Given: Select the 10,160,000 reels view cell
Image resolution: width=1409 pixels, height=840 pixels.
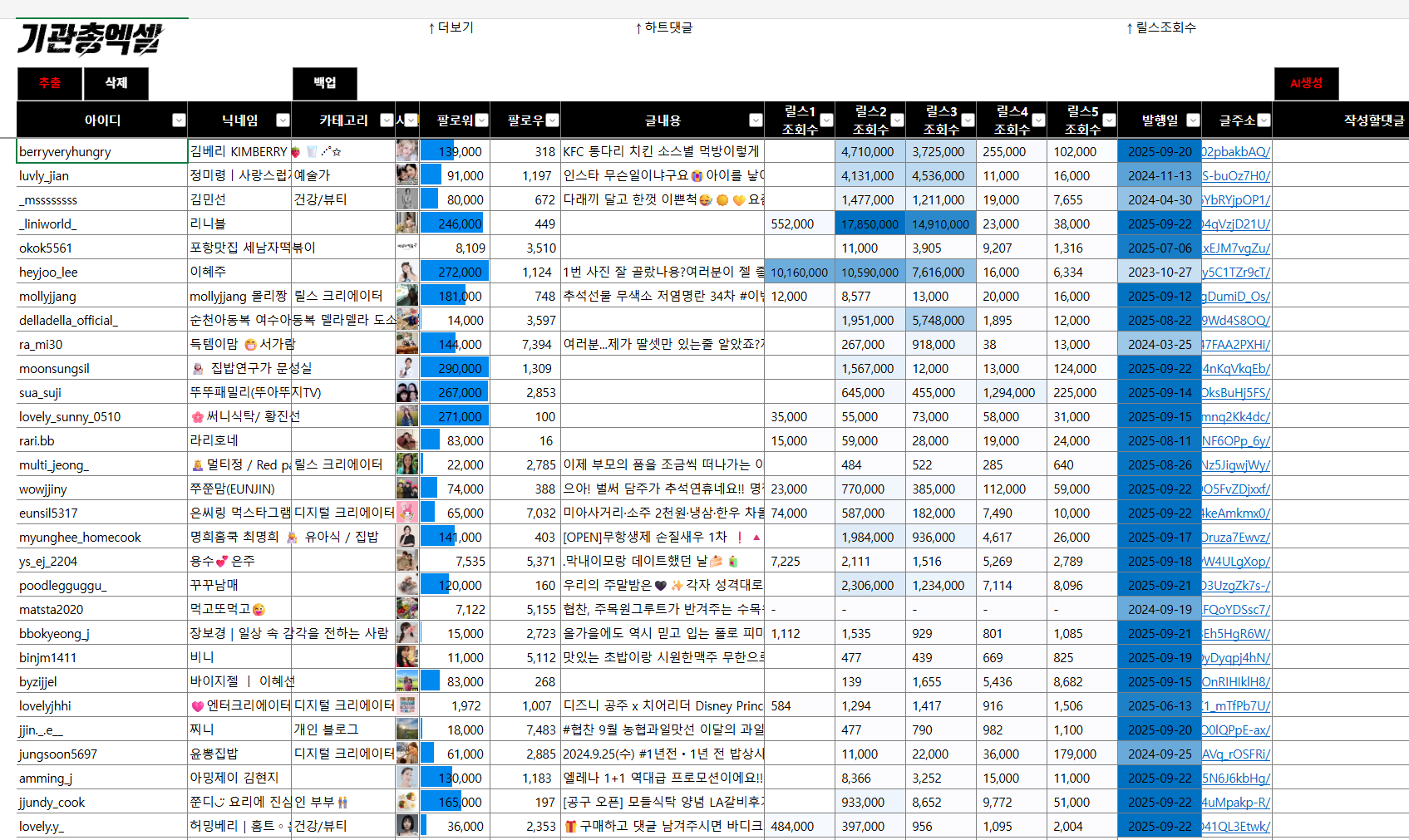Looking at the screenshot, I should (x=800, y=273).
